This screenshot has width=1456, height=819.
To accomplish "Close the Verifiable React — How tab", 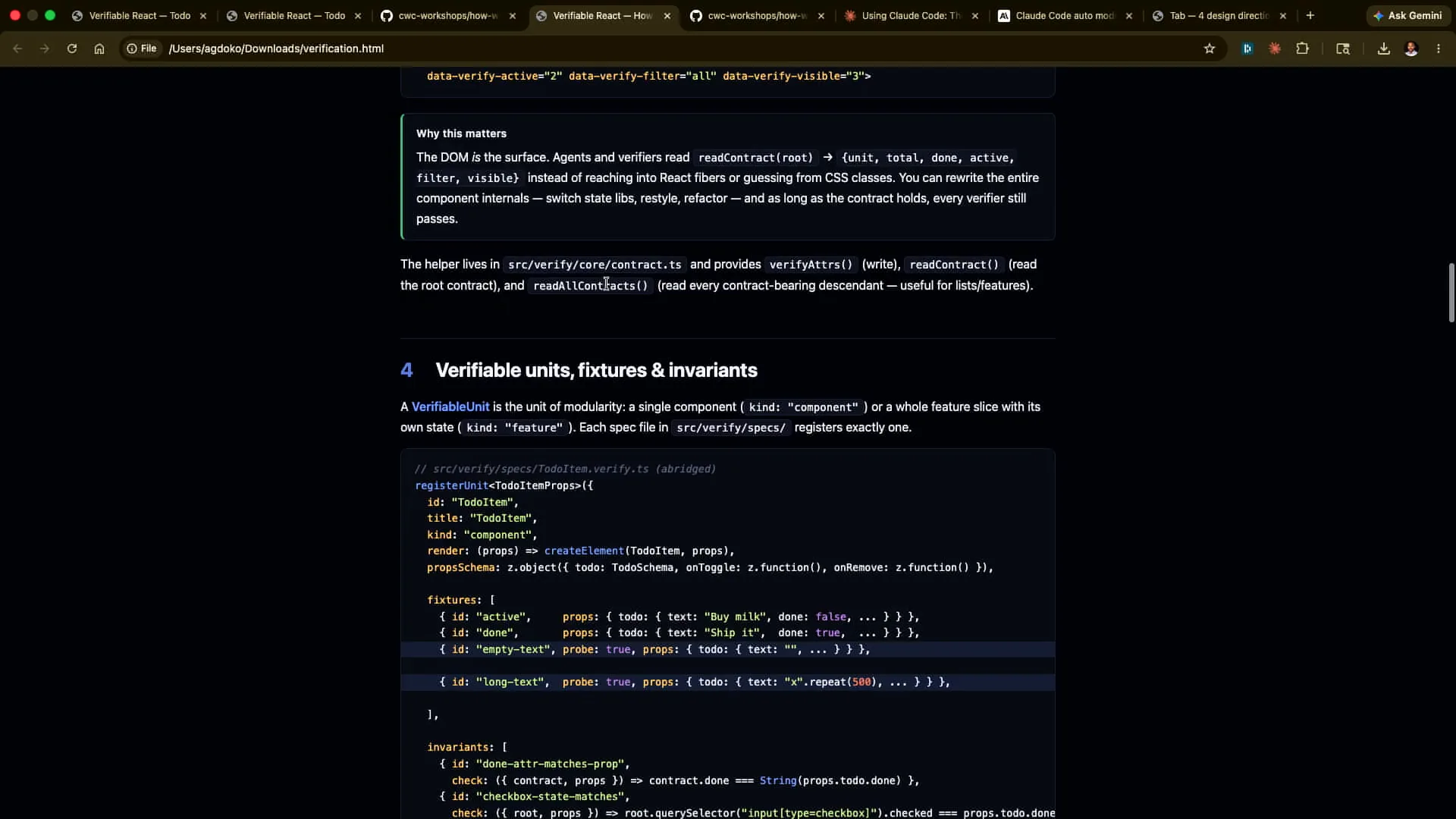I will click(667, 15).
